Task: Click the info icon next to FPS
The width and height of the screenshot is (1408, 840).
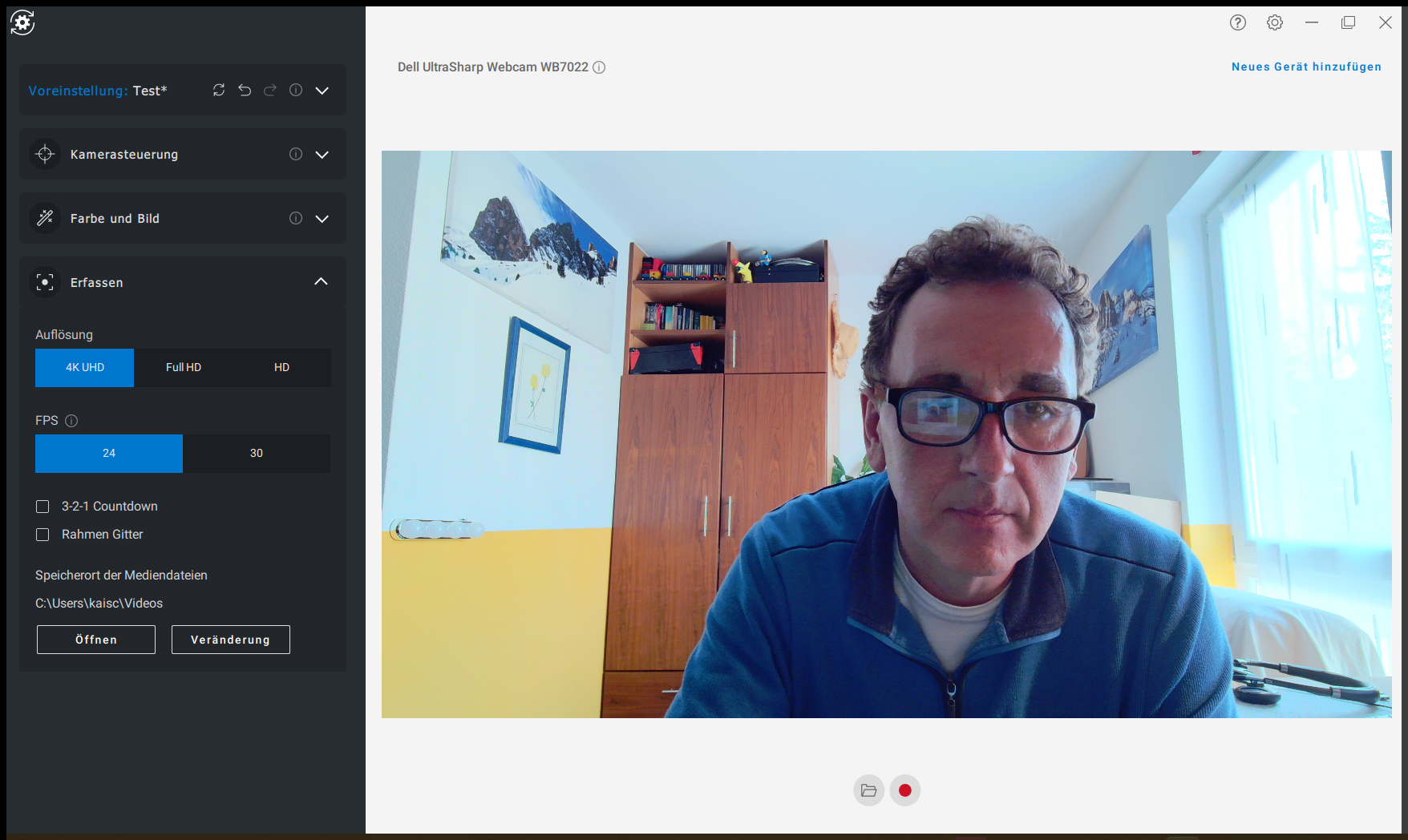Action: coord(71,421)
